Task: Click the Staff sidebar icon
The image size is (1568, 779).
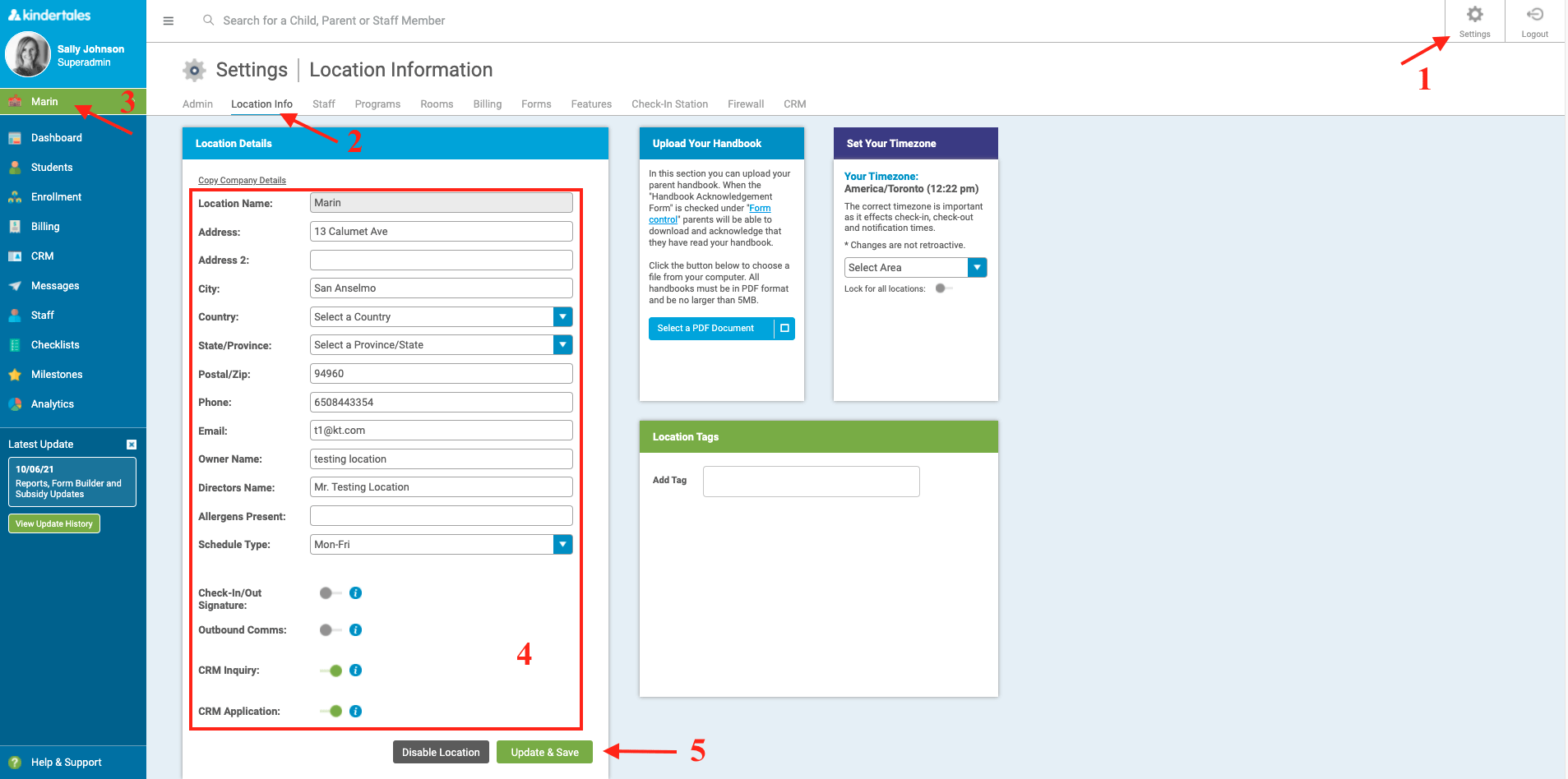Action: [x=15, y=316]
